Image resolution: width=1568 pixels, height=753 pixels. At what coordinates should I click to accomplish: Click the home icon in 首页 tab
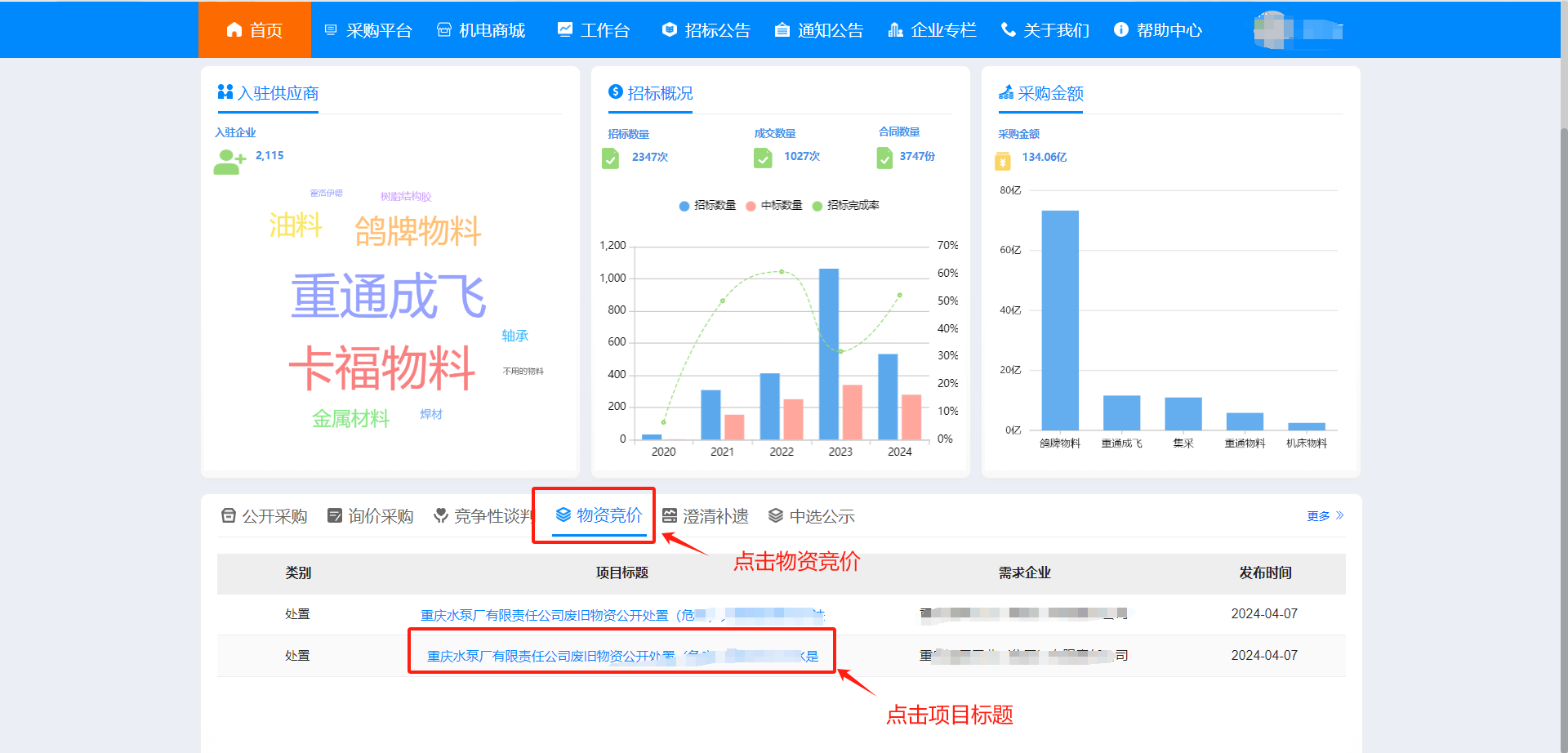(x=234, y=30)
